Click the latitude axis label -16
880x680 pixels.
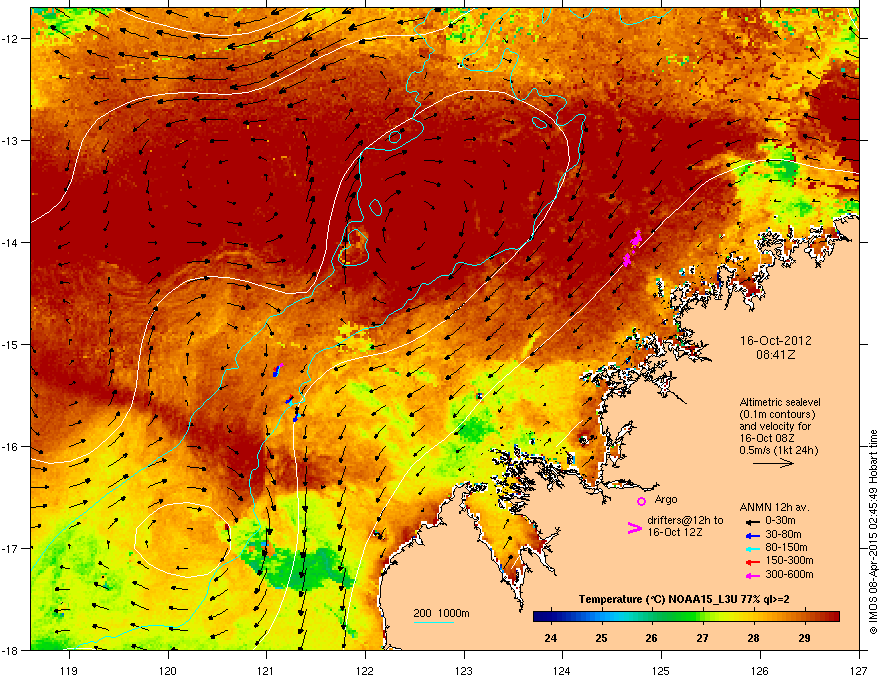click(11, 446)
